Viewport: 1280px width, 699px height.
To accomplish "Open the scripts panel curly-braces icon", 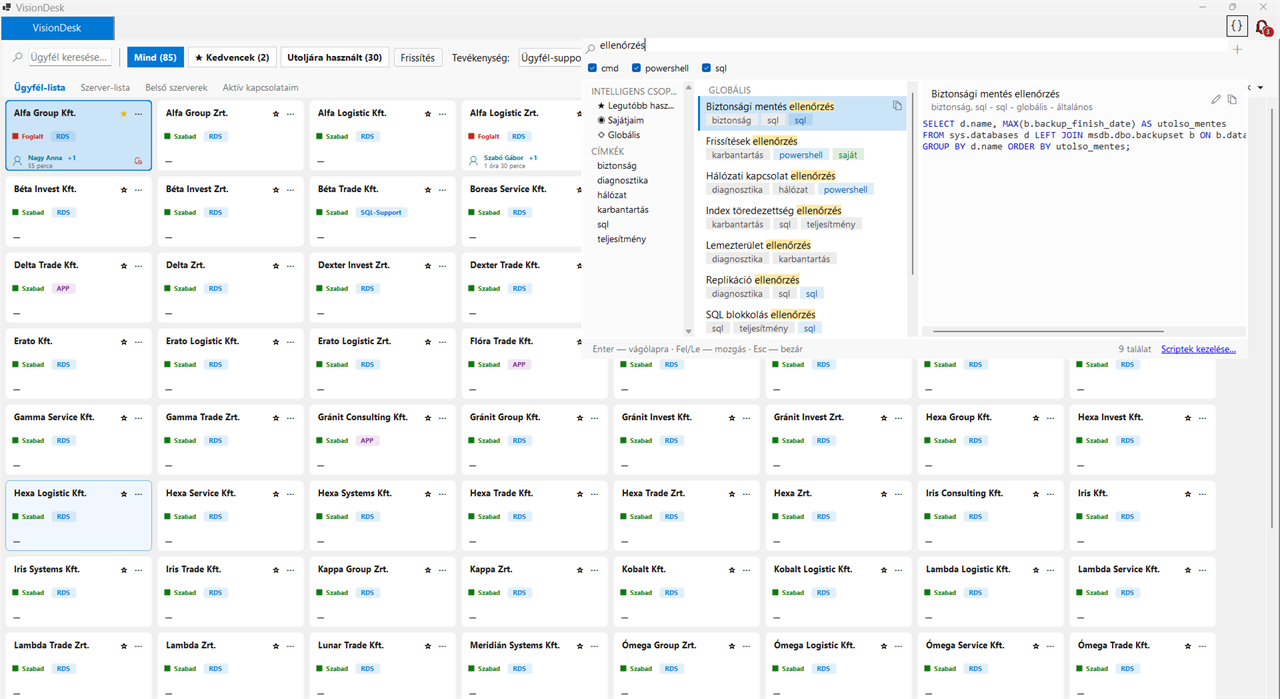I will [x=1237, y=27].
